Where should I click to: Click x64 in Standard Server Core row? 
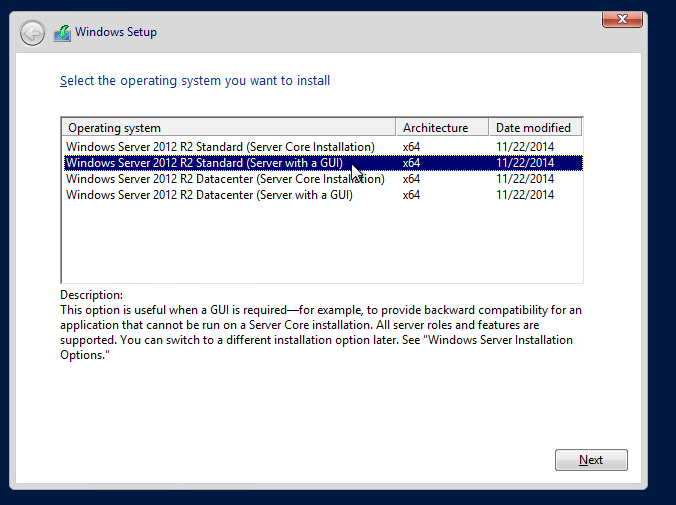[411, 147]
